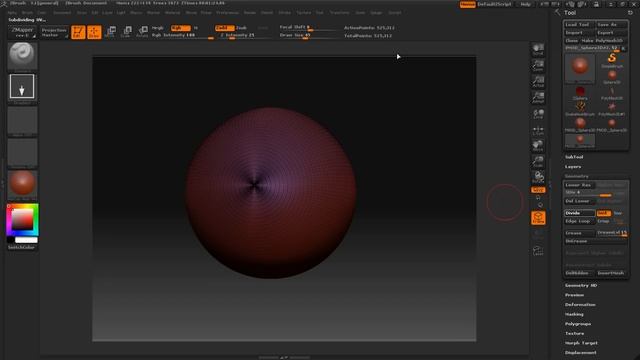The height and width of the screenshot is (360, 640).
Task: Click the SwitchColor button
Action: pos(21,247)
